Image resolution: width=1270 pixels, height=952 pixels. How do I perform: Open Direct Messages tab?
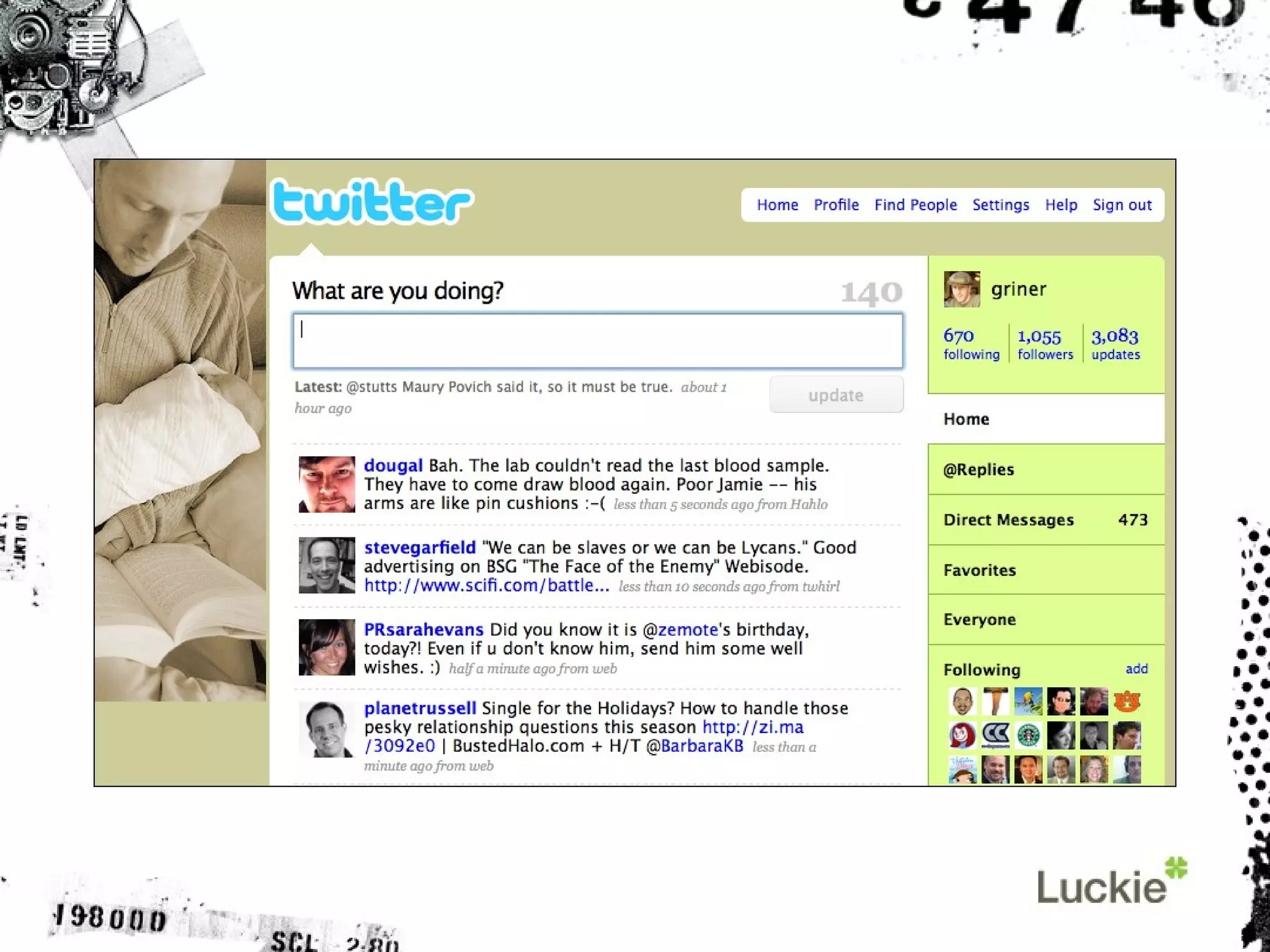(1046, 520)
